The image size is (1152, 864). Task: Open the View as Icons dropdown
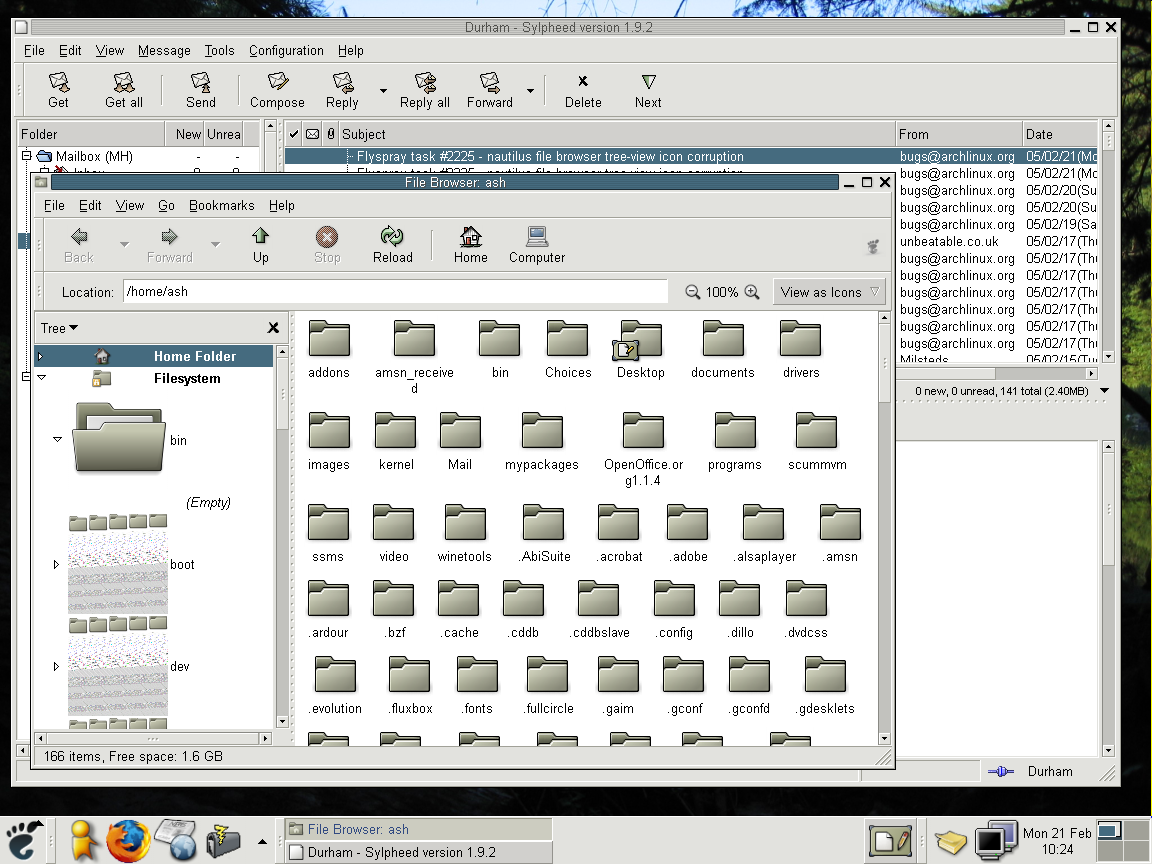829,292
